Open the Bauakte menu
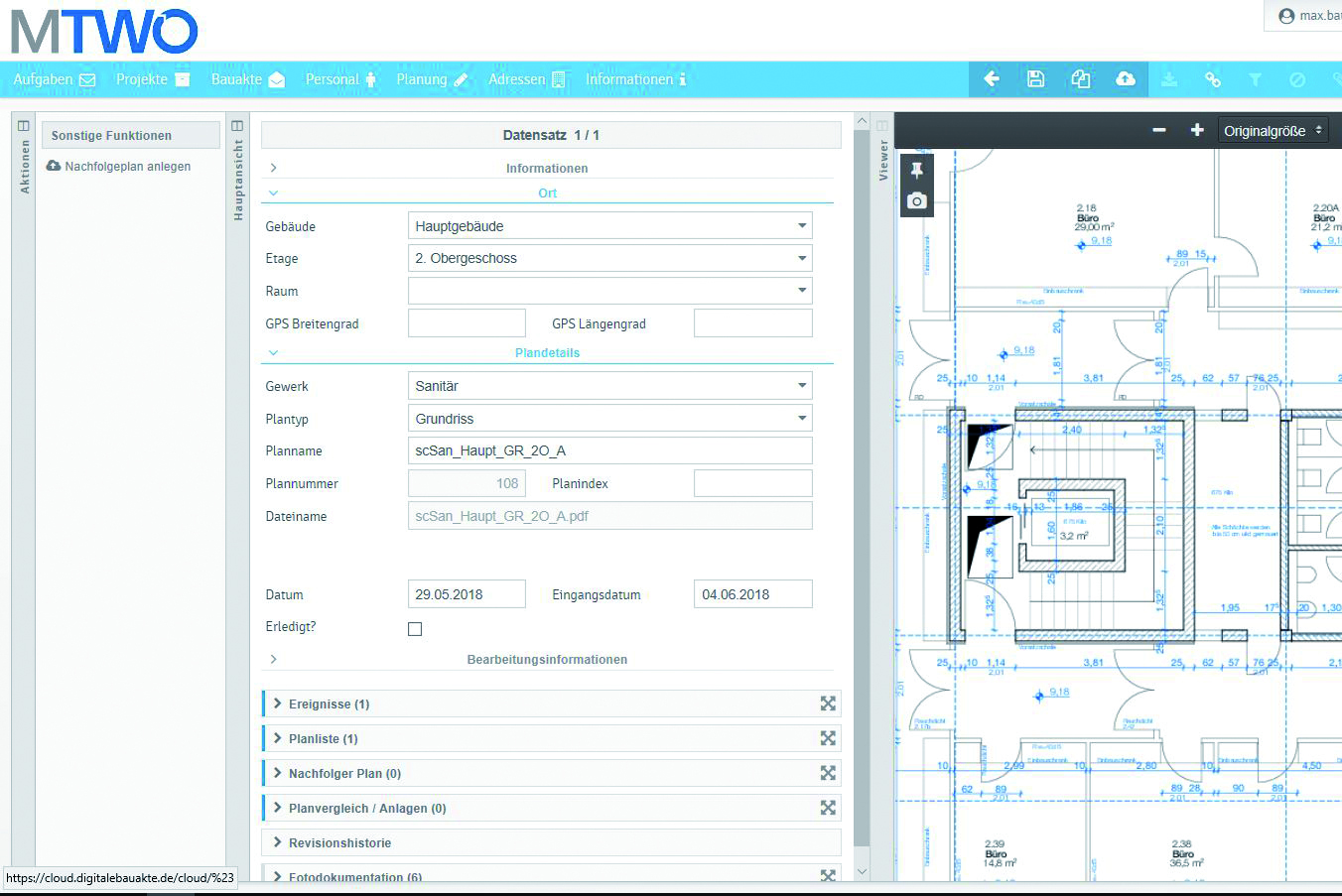The height and width of the screenshot is (896, 1342). [247, 79]
